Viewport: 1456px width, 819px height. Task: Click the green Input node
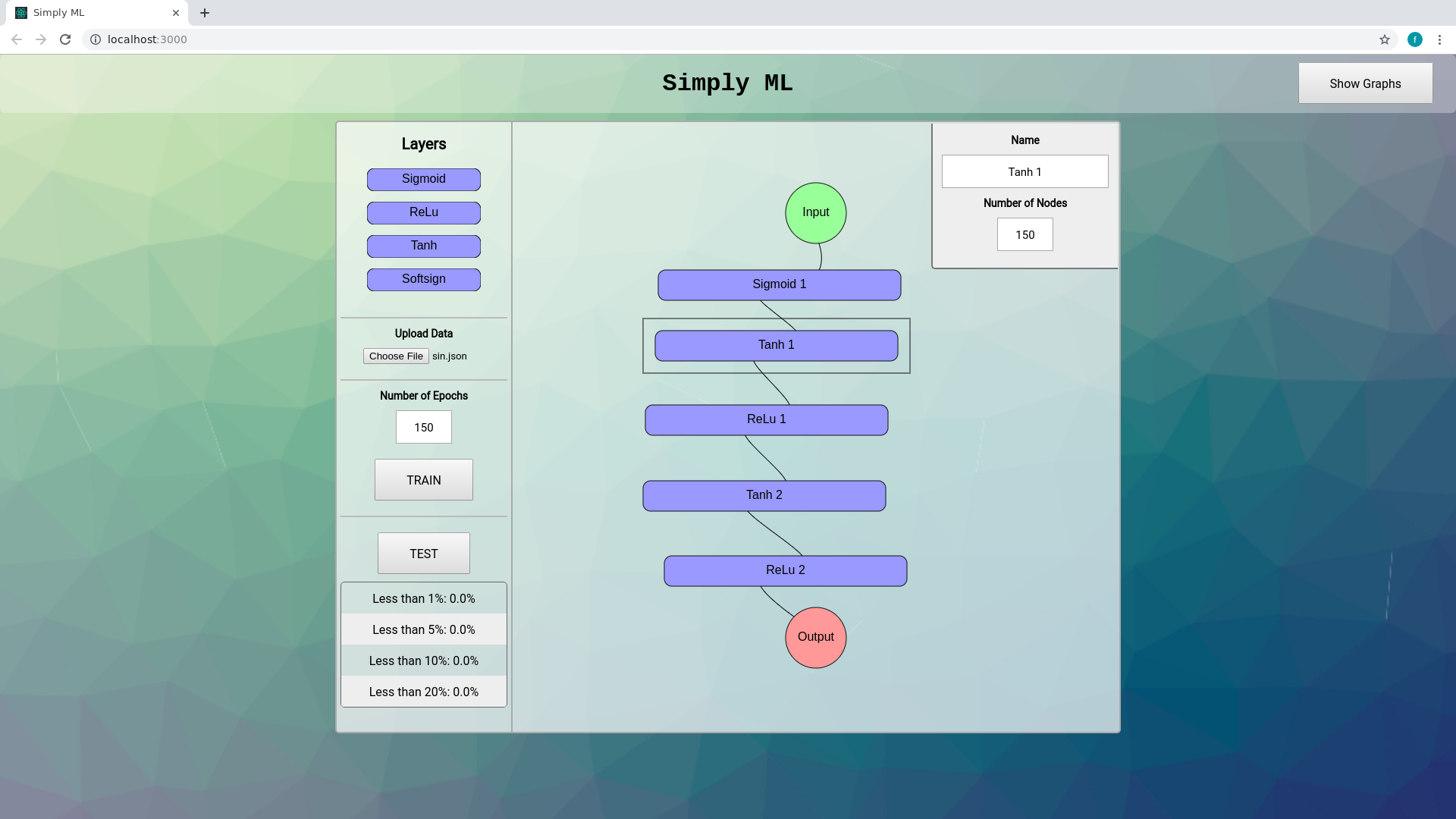pos(815,213)
